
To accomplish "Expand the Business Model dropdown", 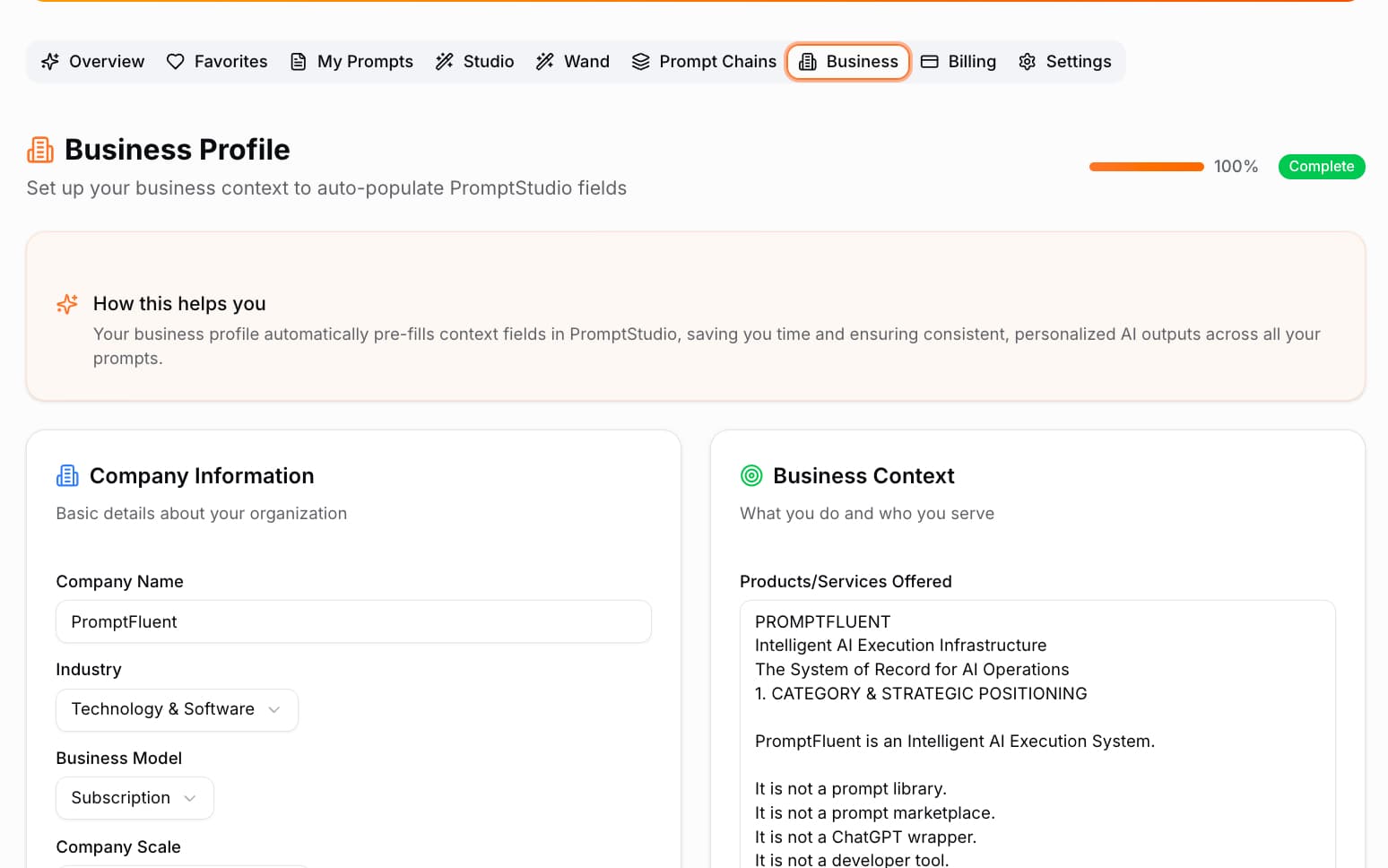I will tap(134, 797).
